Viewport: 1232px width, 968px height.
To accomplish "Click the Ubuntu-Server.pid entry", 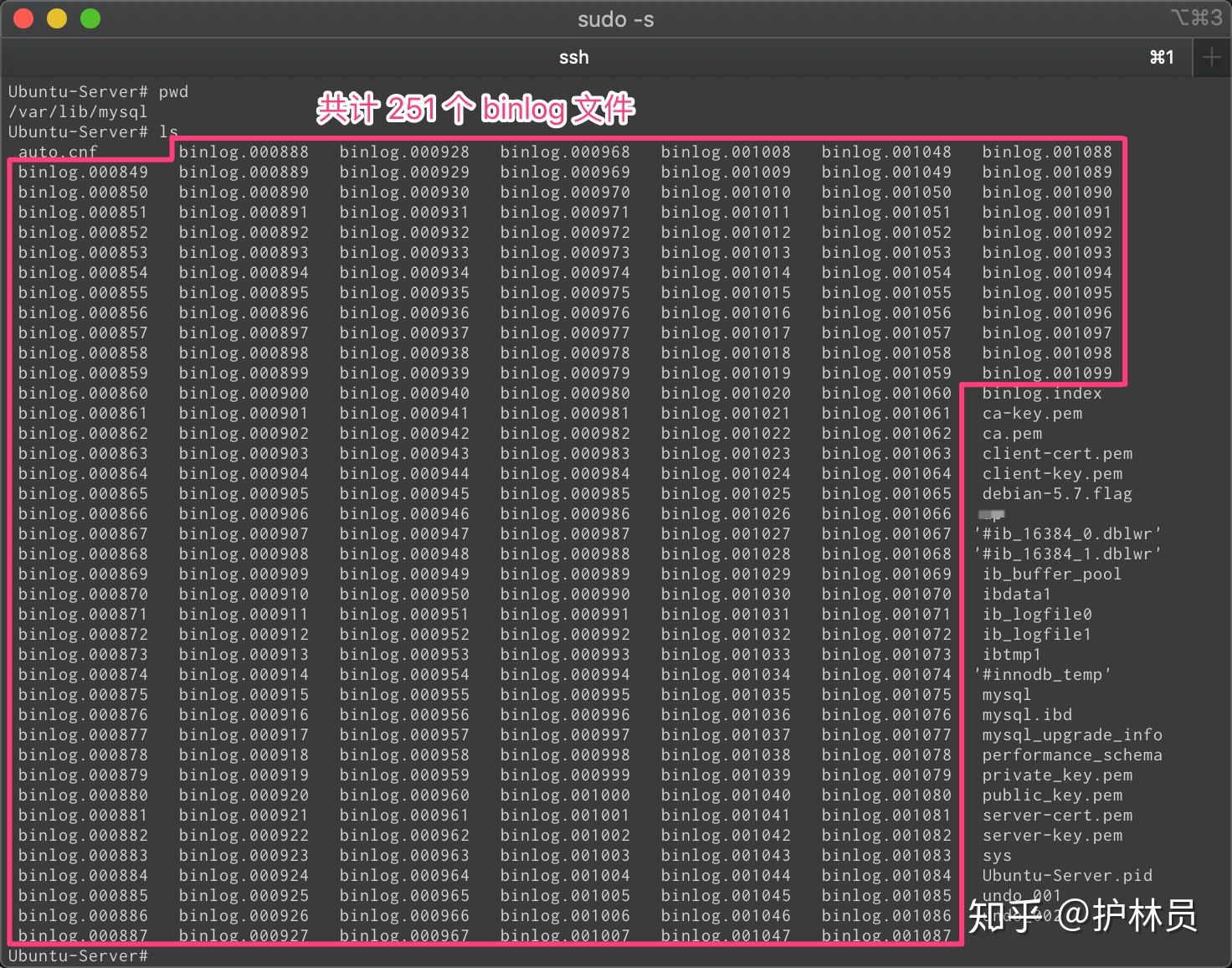I will pos(1067,875).
